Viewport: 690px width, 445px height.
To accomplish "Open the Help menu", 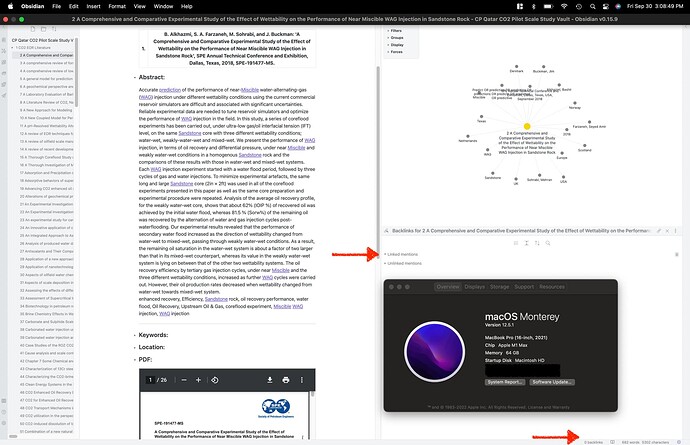I will (187, 6).
